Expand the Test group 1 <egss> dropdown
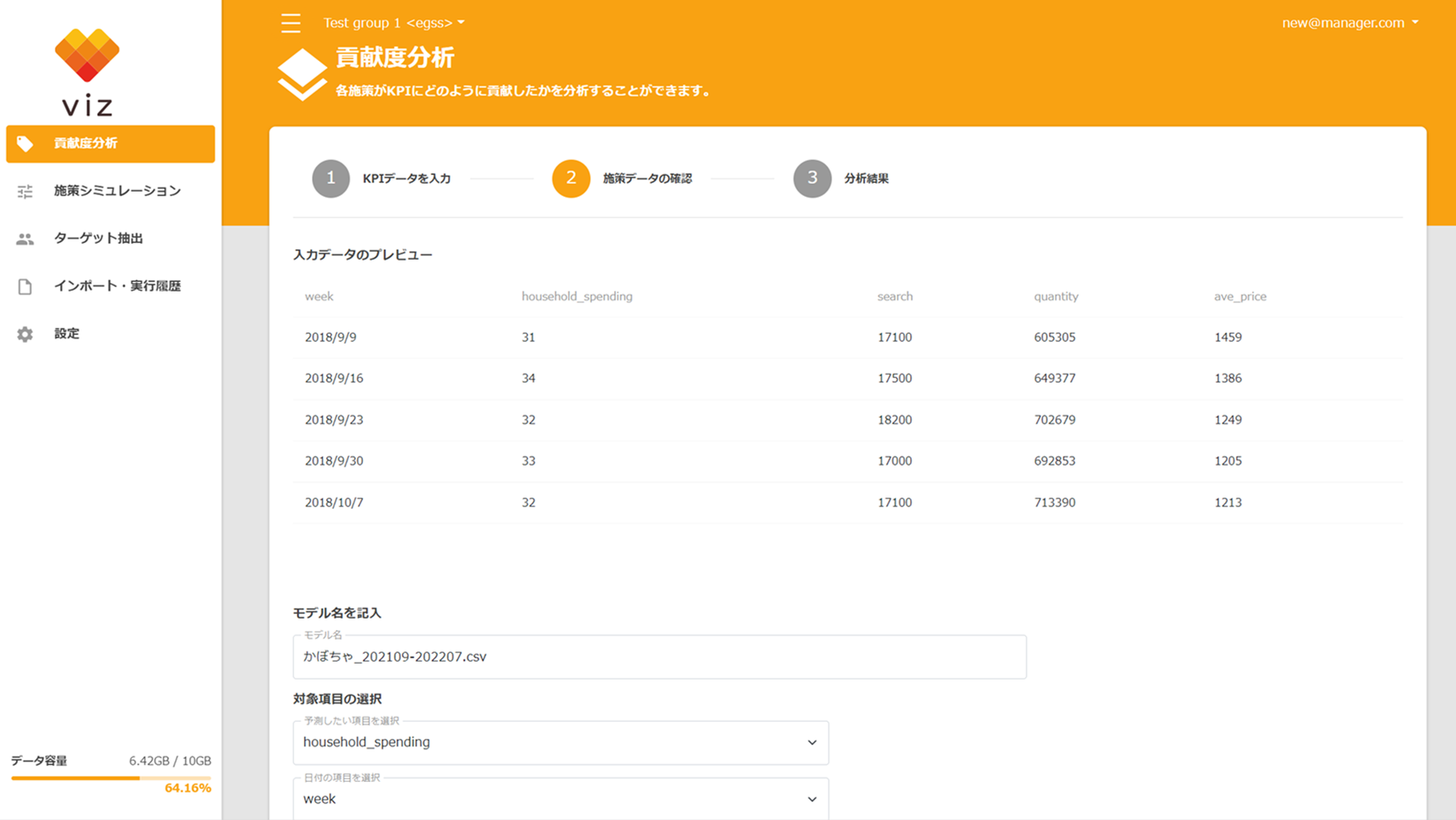This screenshot has height=820, width=1456. 394,23
